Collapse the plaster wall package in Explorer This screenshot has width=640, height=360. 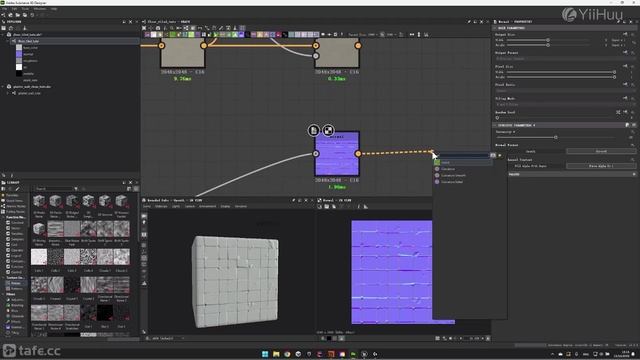3,87
